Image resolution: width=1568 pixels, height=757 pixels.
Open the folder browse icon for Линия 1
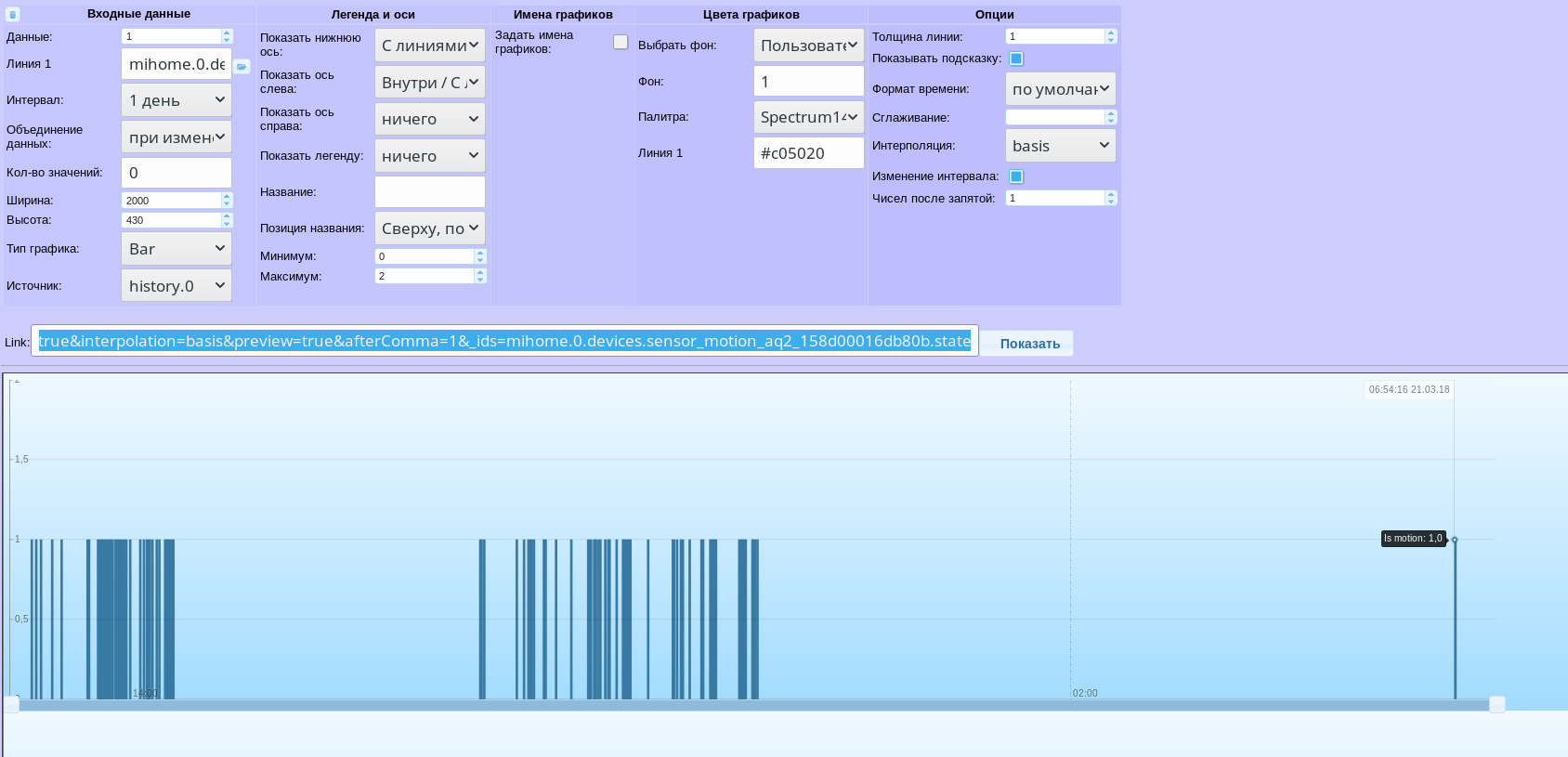[242, 66]
